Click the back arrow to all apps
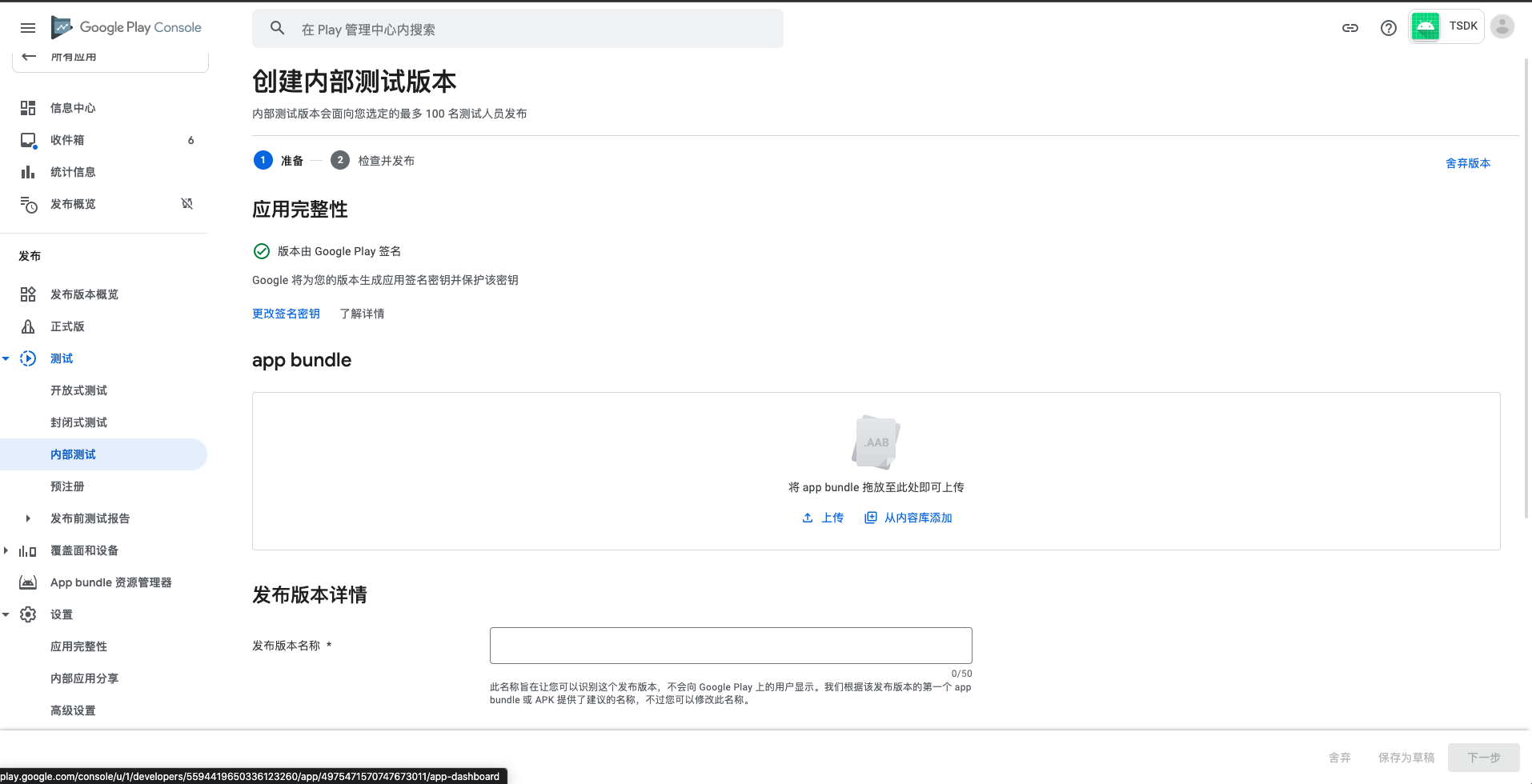Screen dimensions: 1532x784 (x=29, y=56)
